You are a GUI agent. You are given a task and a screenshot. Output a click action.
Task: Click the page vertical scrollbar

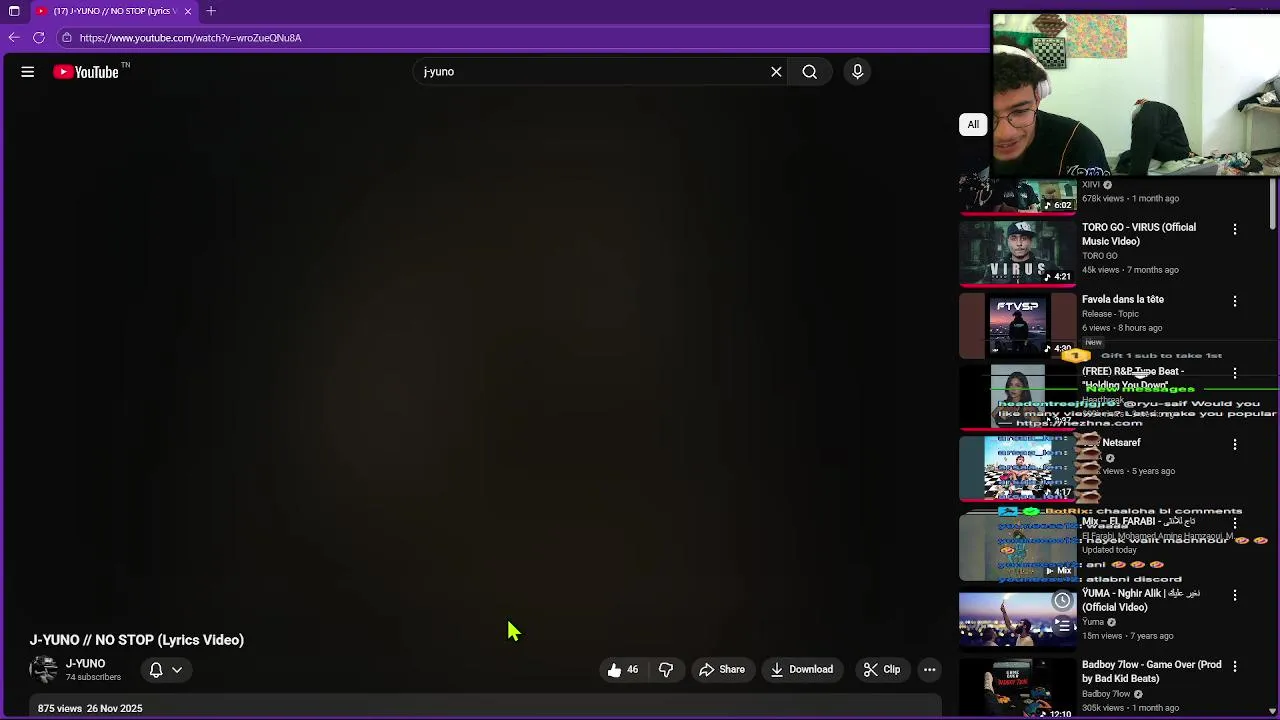coord(1273,205)
